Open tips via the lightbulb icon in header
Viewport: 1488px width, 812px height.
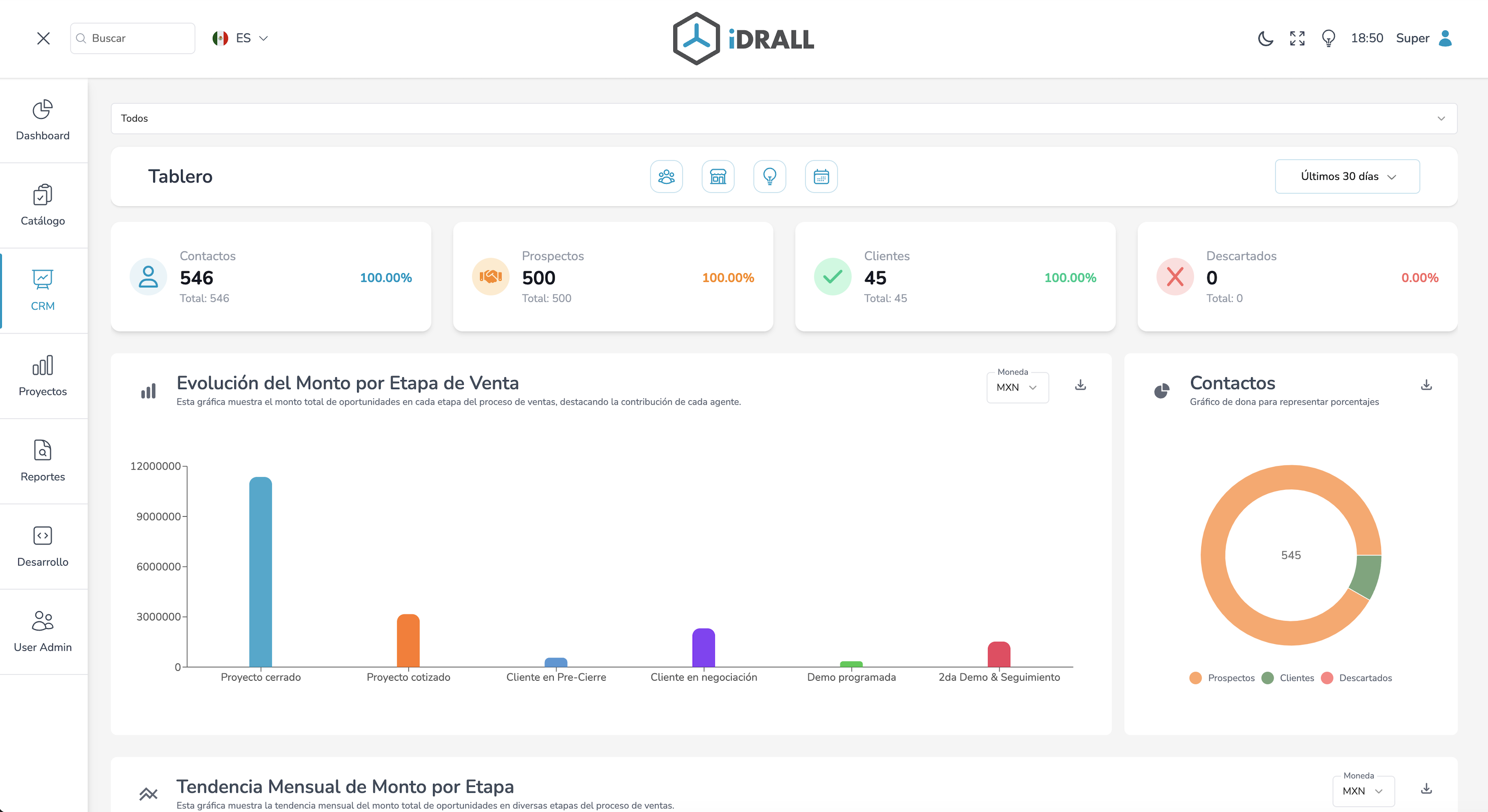click(x=1328, y=38)
